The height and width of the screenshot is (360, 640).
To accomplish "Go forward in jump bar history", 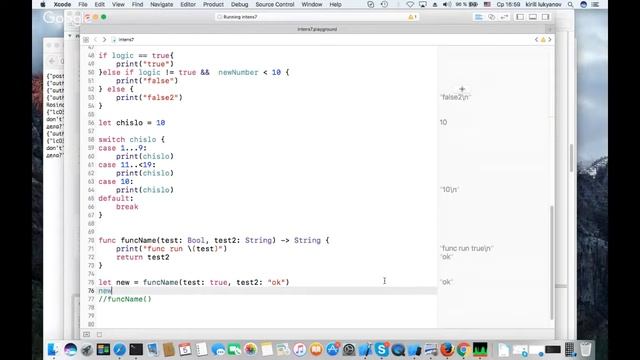I will click(x=104, y=40).
